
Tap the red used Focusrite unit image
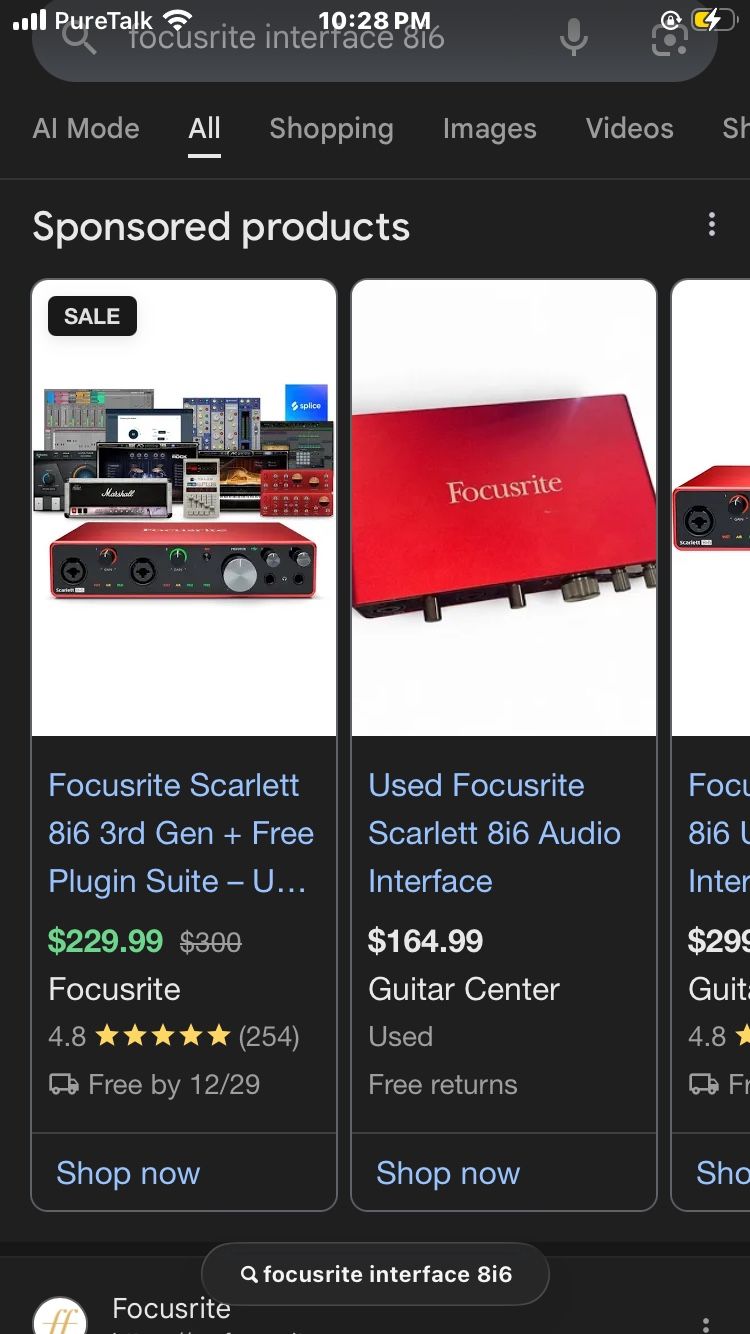(x=504, y=508)
